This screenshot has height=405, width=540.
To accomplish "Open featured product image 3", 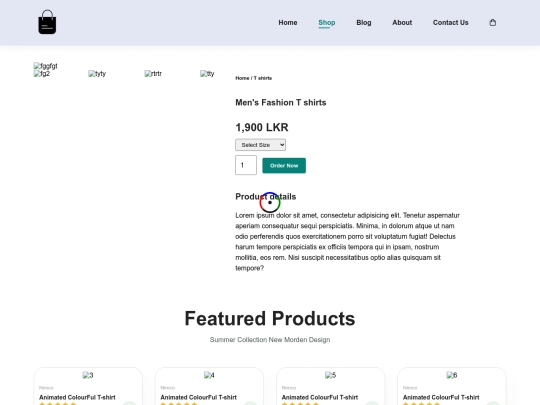I will click(x=88, y=375).
